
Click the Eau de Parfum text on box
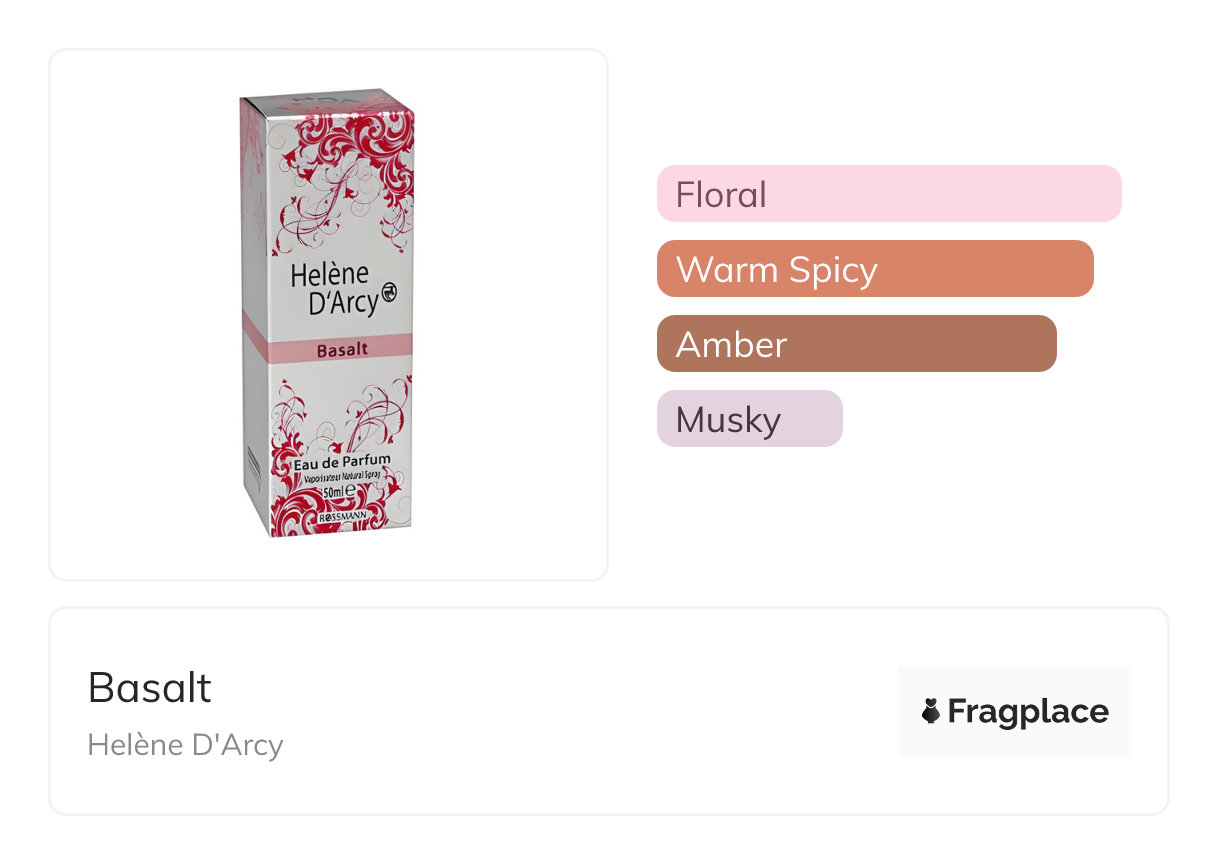[x=341, y=462]
